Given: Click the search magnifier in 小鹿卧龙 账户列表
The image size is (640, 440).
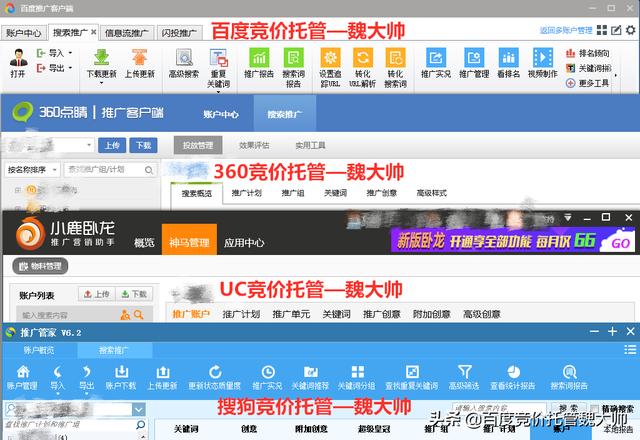Looking at the screenshot, I should point(138,315).
